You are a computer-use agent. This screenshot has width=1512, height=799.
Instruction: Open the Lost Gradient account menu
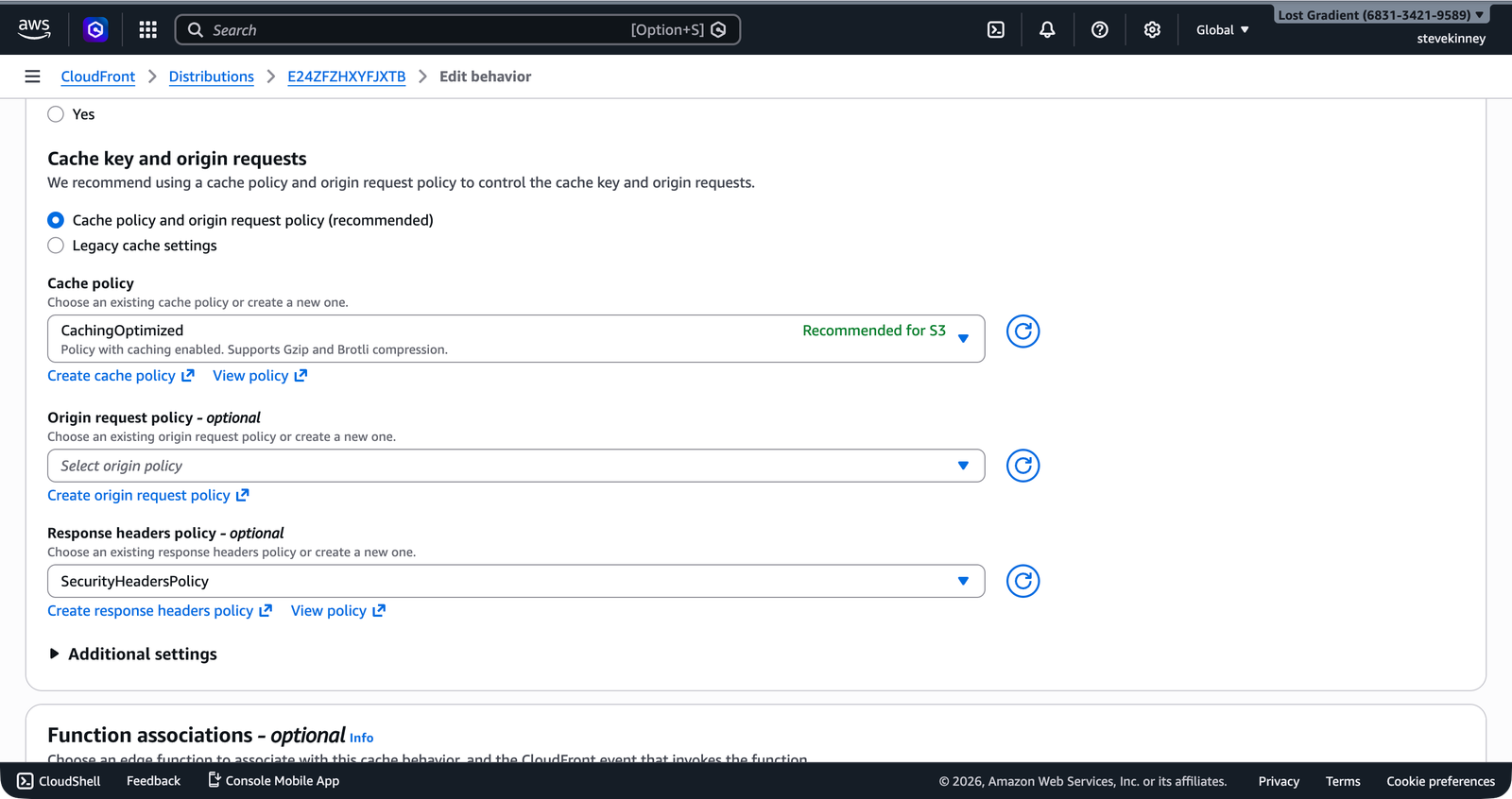pyautogui.click(x=1381, y=15)
